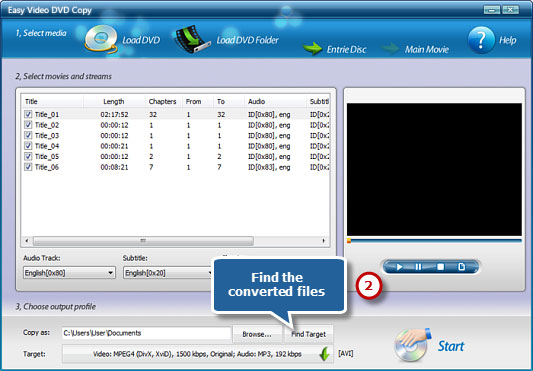The height and width of the screenshot is (371, 533).
Task: Click the Chapters column header
Action: tap(163, 101)
